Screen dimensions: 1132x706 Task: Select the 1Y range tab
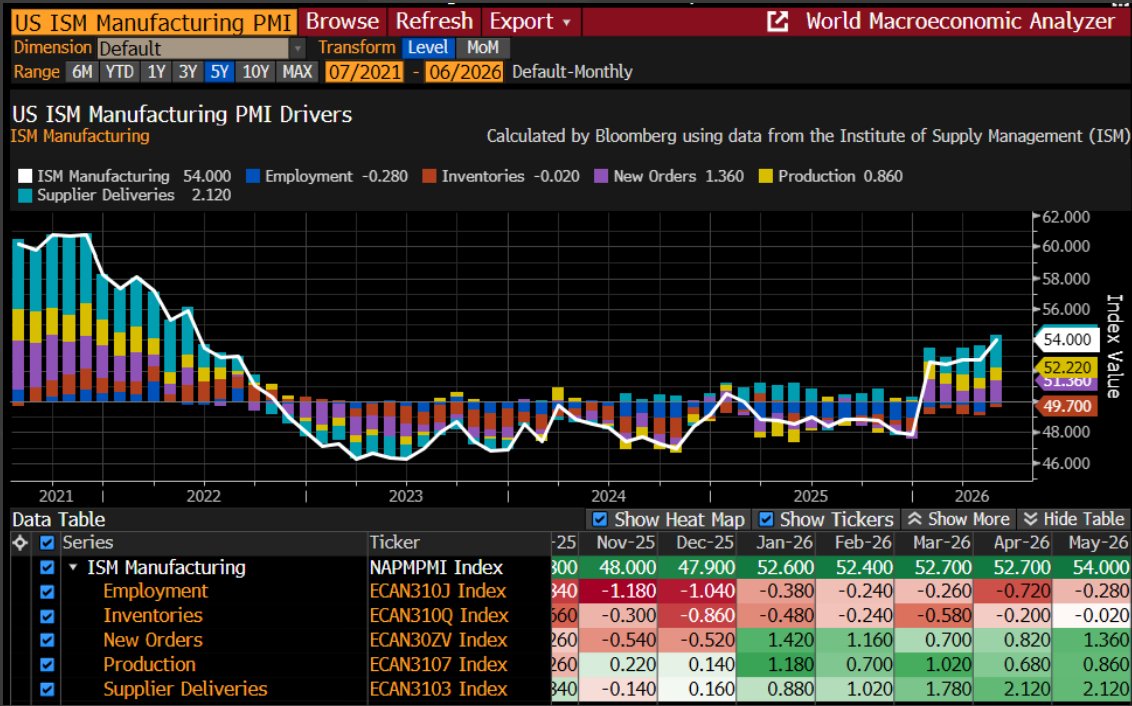[x=156, y=71]
